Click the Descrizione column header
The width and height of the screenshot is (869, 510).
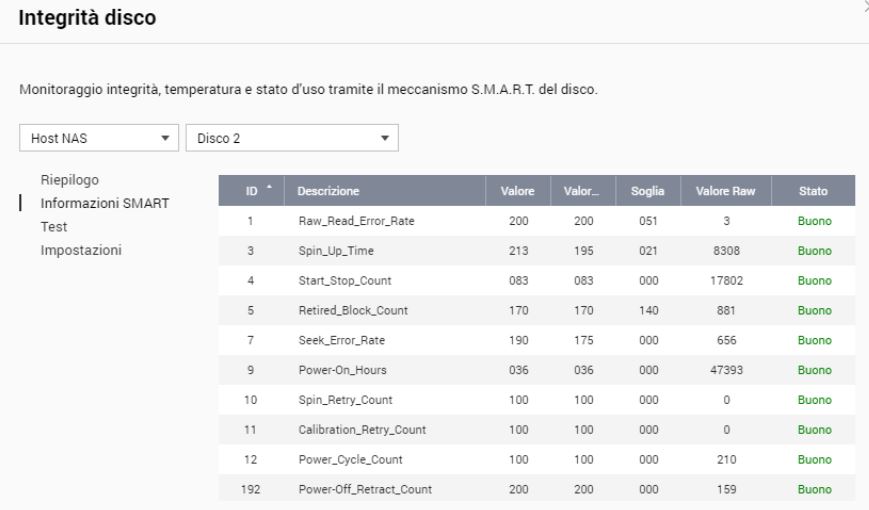(x=328, y=191)
